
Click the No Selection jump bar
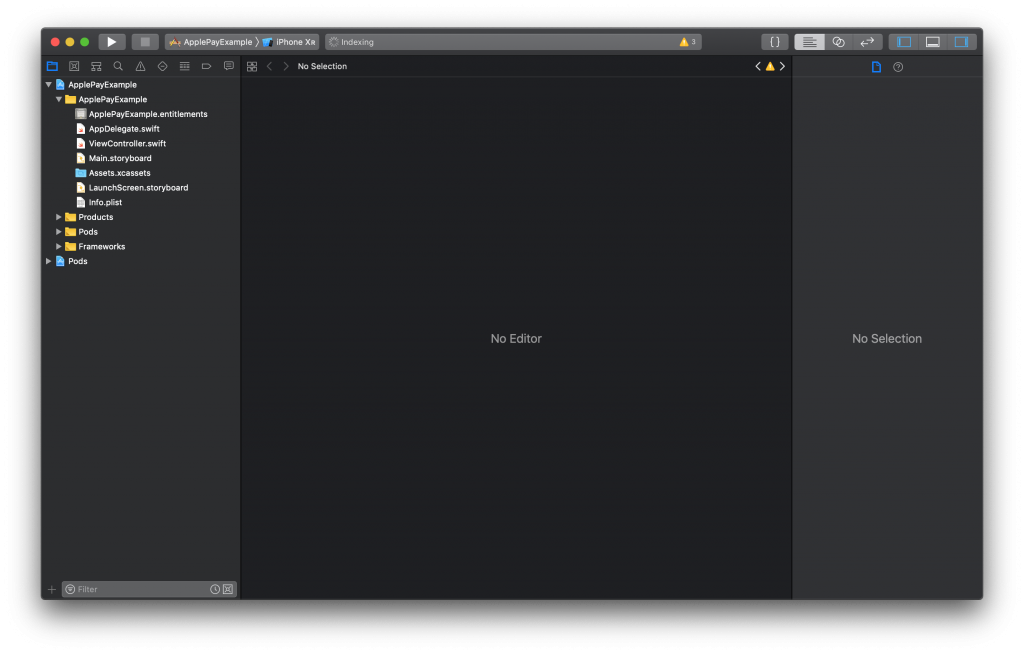coord(322,66)
